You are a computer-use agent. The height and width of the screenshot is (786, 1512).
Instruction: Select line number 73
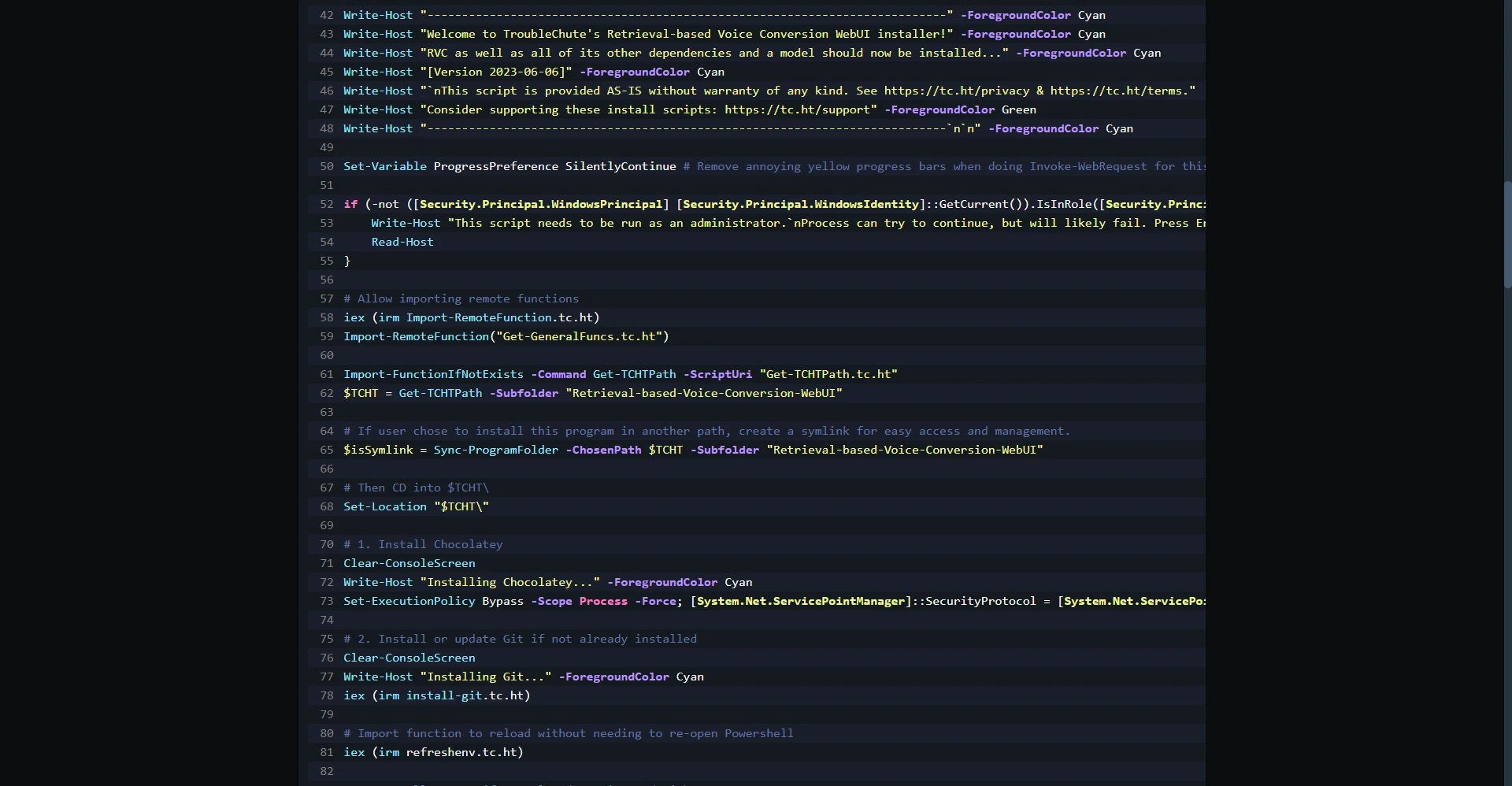[x=326, y=601]
